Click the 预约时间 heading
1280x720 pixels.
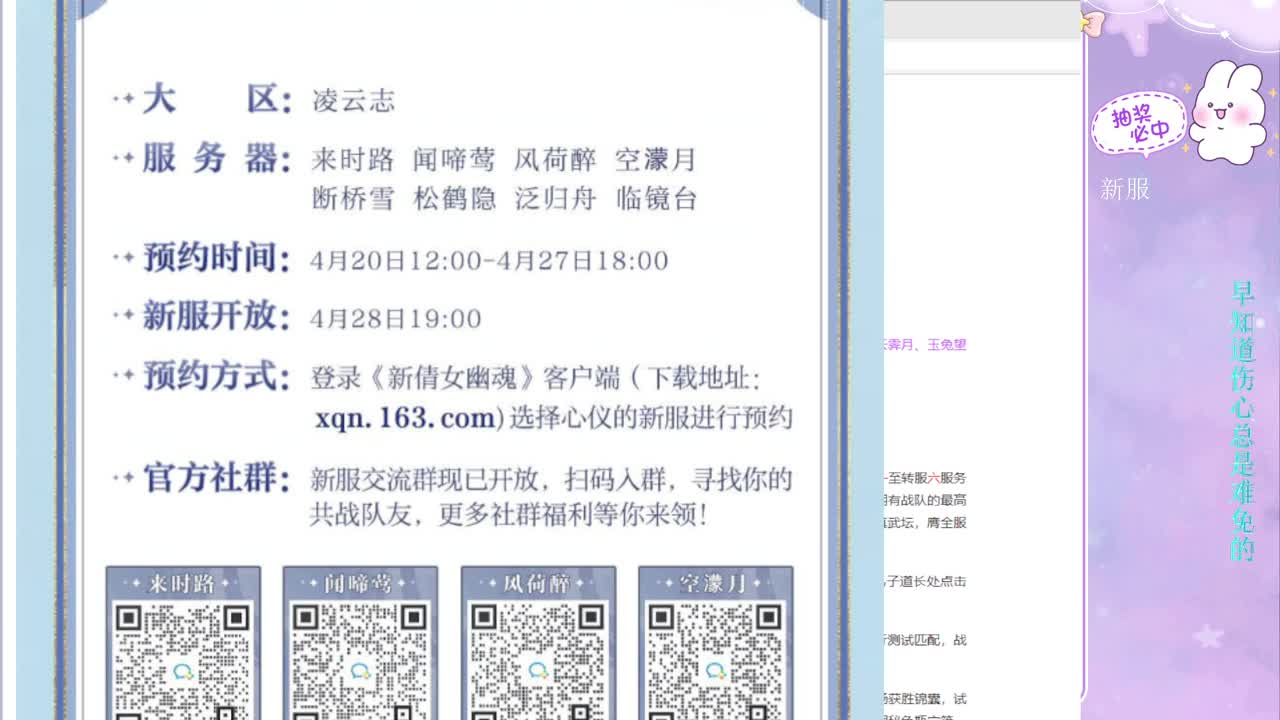(216, 258)
